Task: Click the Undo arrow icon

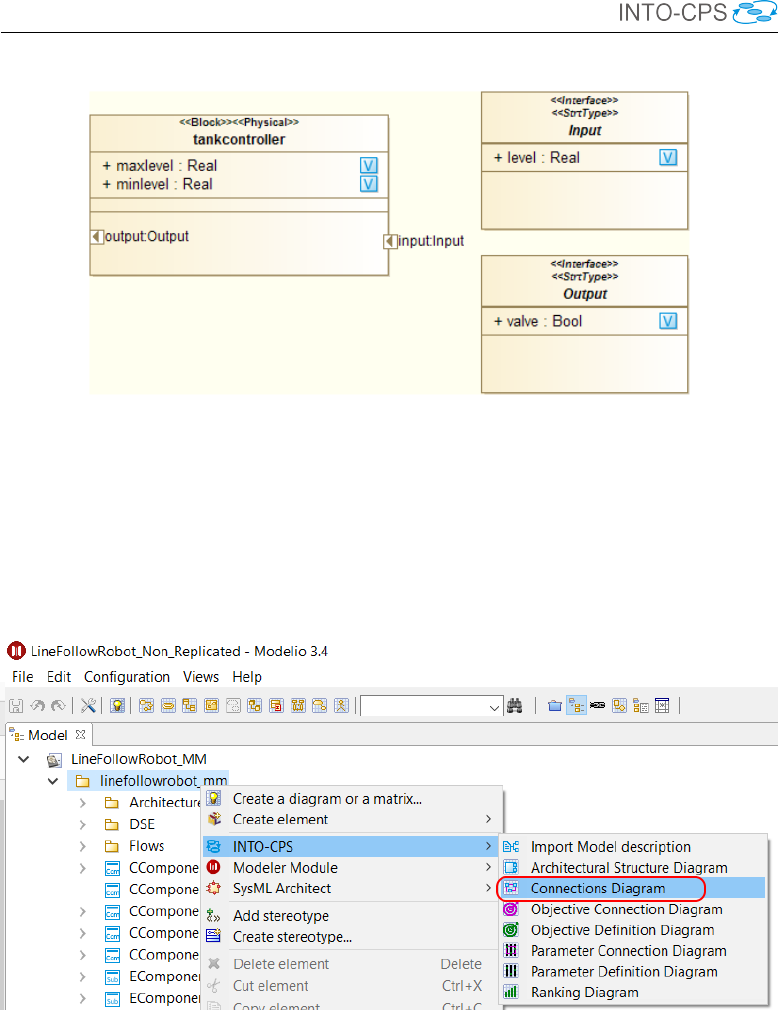Action: click(x=37, y=706)
